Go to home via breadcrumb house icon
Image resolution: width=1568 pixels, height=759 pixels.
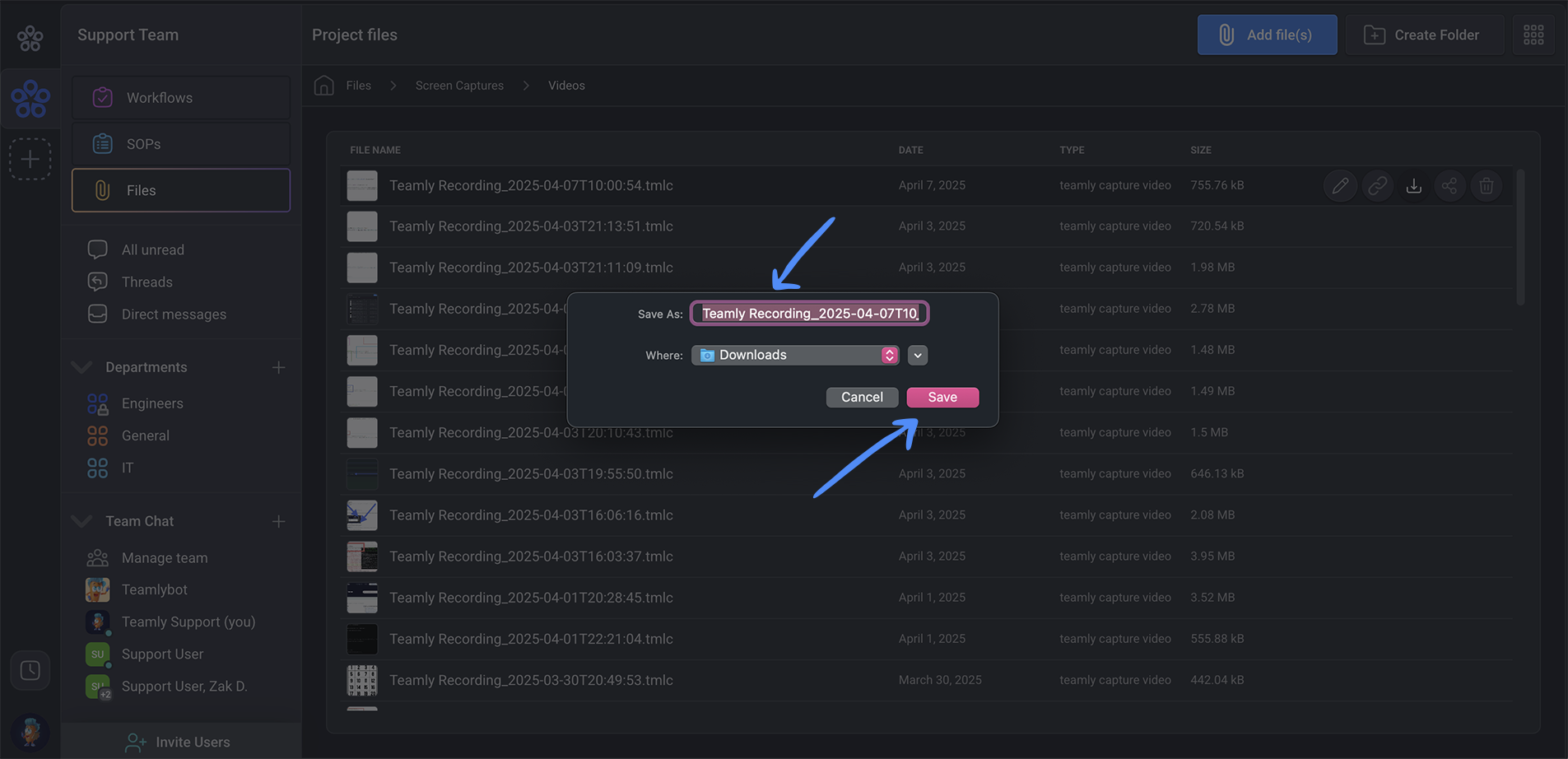(323, 85)
